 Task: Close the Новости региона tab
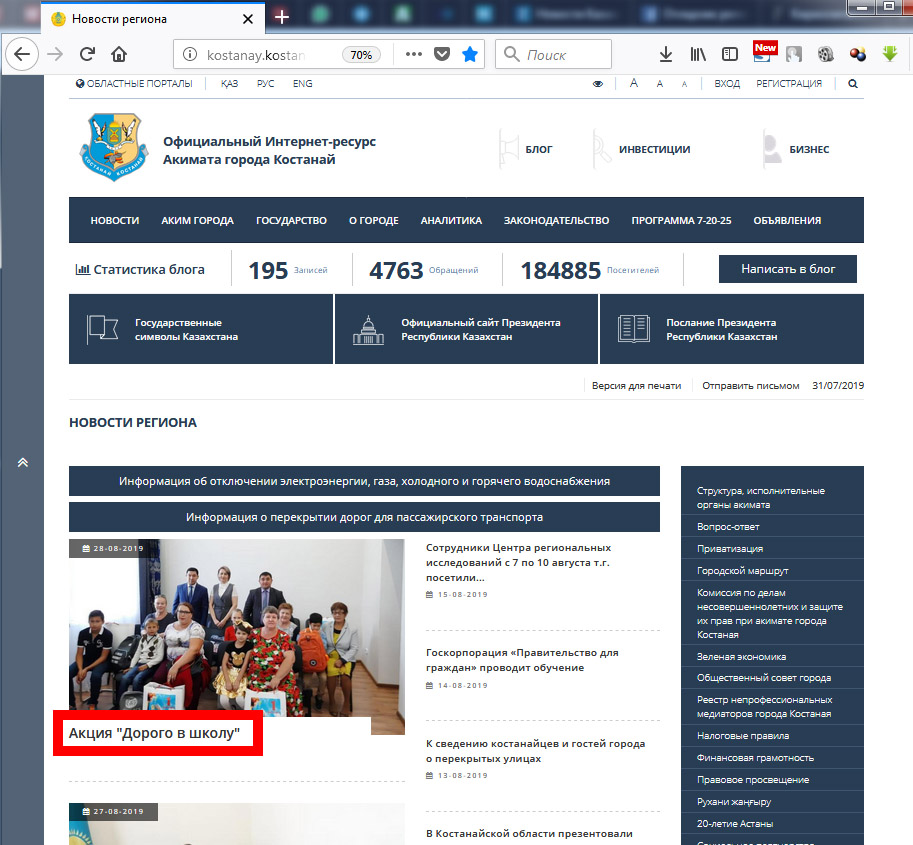pyautogui.click(x=247, y=19)
